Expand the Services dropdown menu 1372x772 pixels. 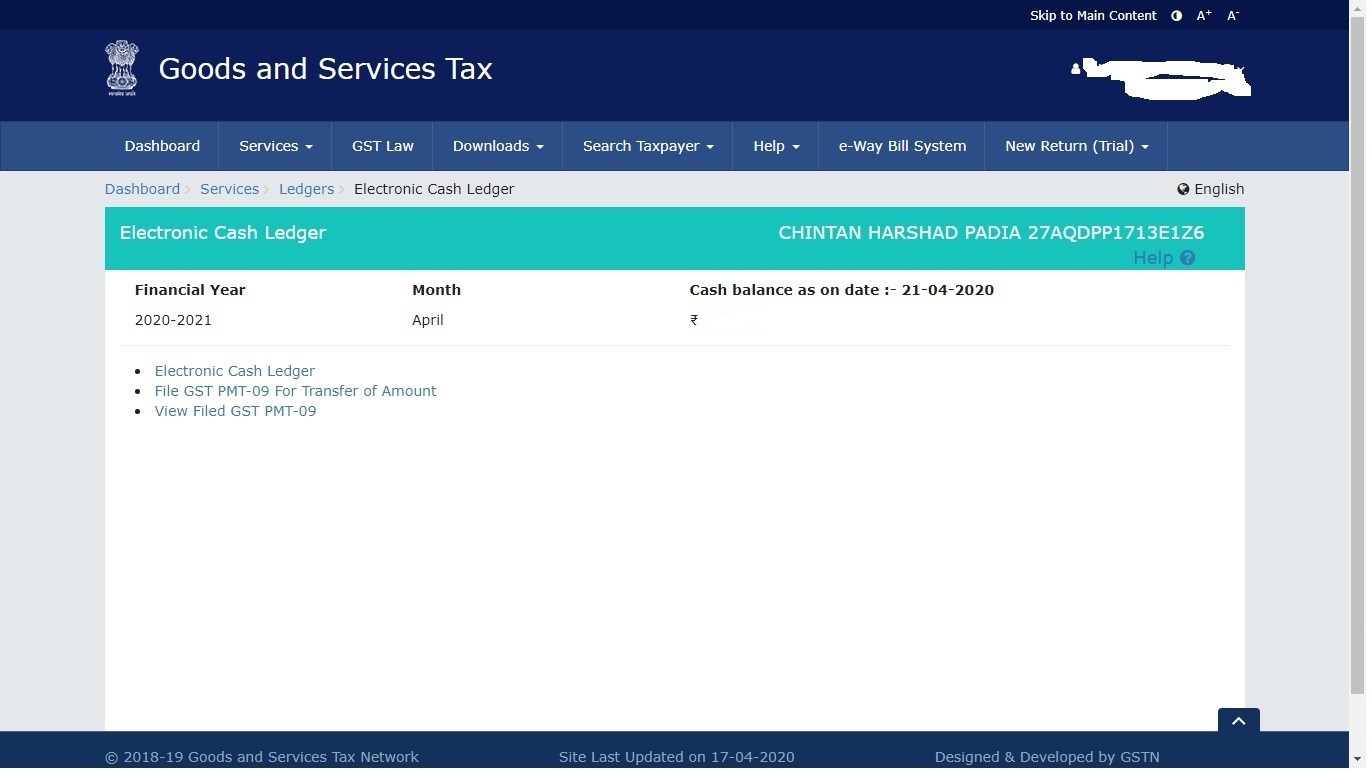(276, 146)
